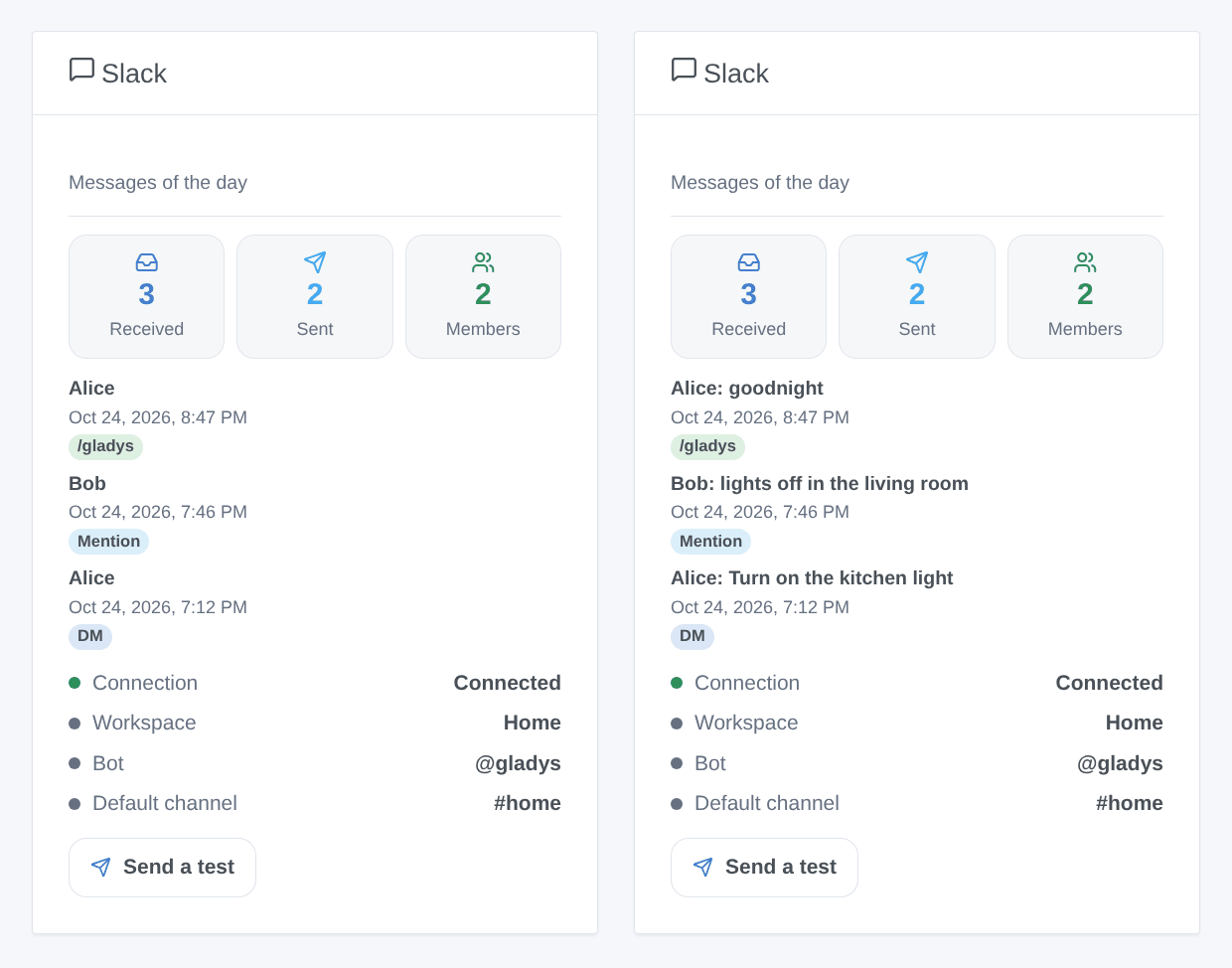
Task: Click the paper plane Sent icon in left card
Action: coord(315,262)
